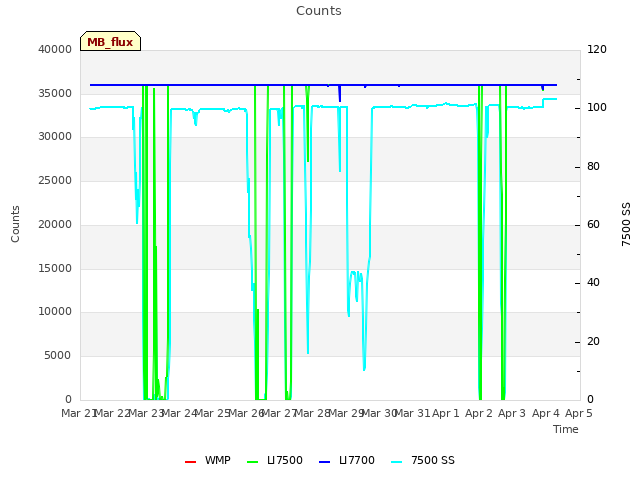The height and width of the screenshot is (480, 640).
Task: Click the 100 right-axis tick label
Action: coord(597,108)
